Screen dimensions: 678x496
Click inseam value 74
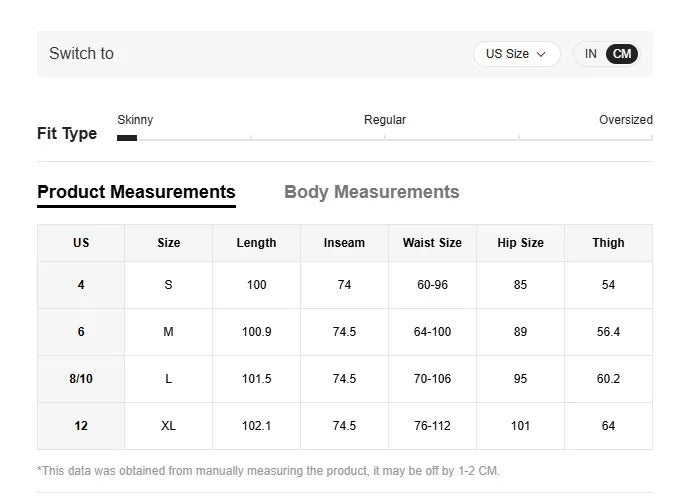click(344, 285)
